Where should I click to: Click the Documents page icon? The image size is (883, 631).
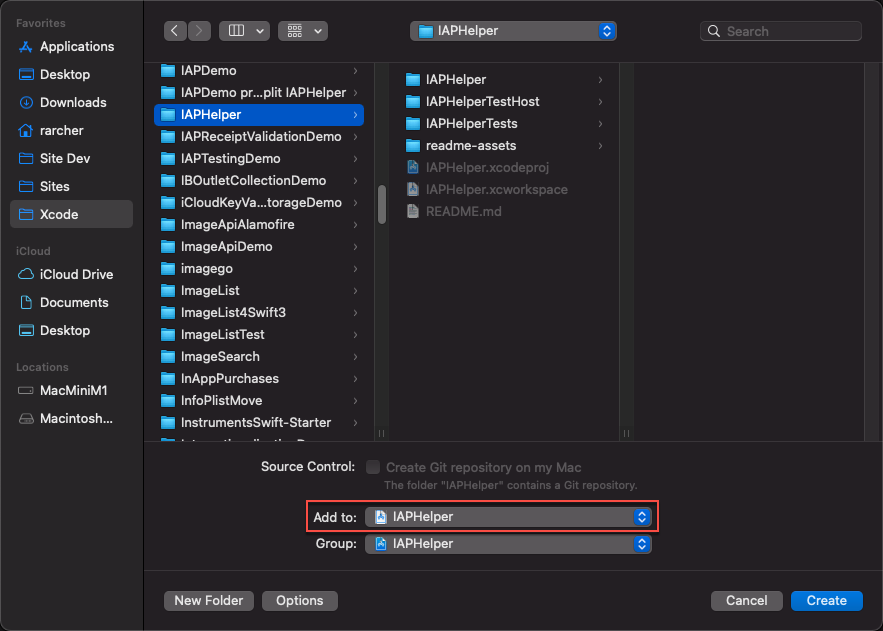[x=26, y=303]
